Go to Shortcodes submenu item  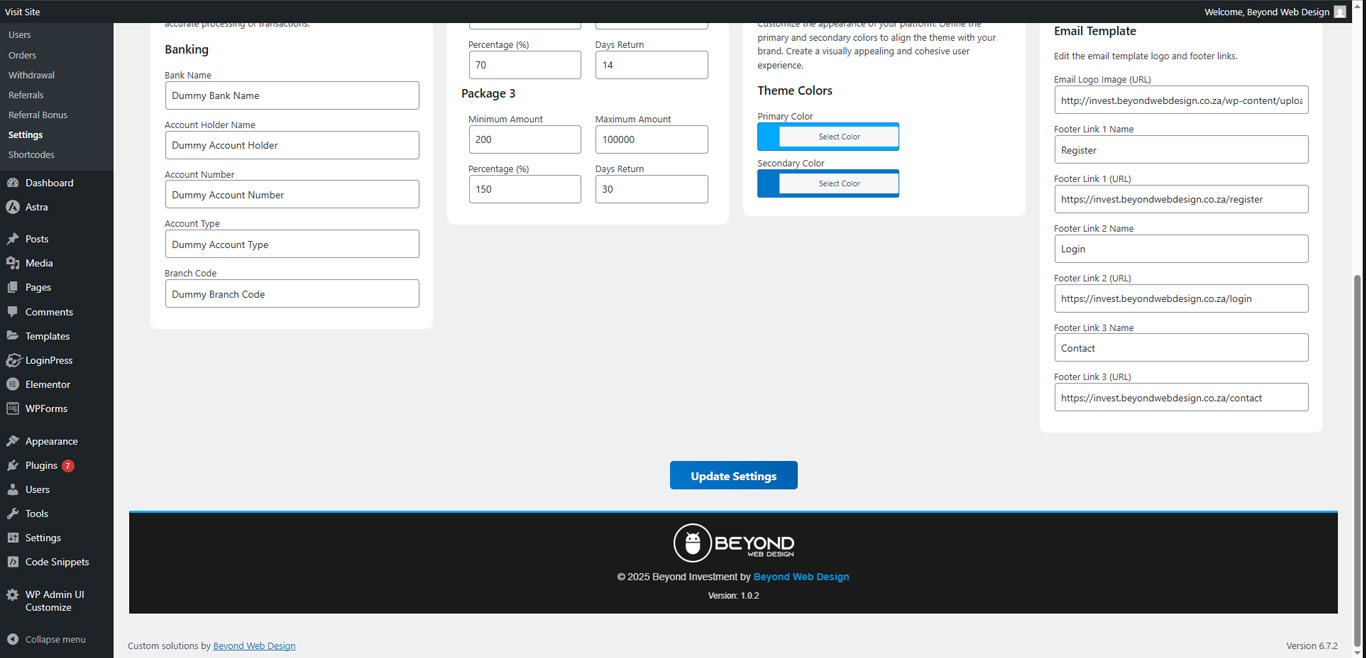tap(31, 155)
